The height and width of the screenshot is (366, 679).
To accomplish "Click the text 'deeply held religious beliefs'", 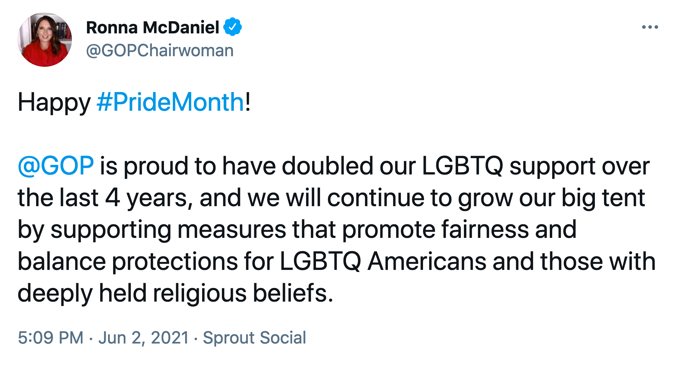I will (173, 294).
